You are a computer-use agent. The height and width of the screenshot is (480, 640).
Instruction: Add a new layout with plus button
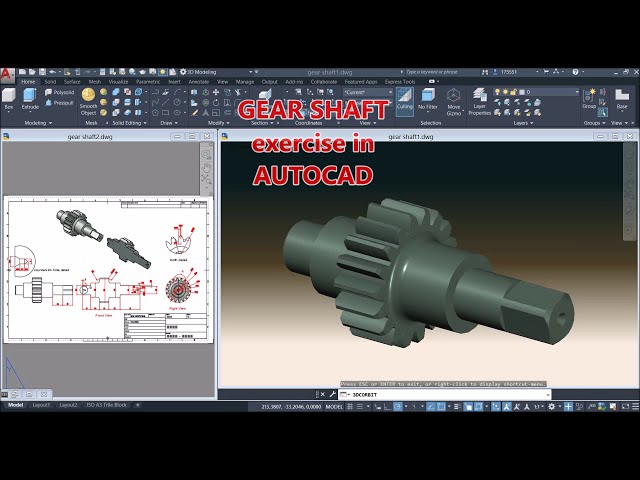tap(138, 405)
